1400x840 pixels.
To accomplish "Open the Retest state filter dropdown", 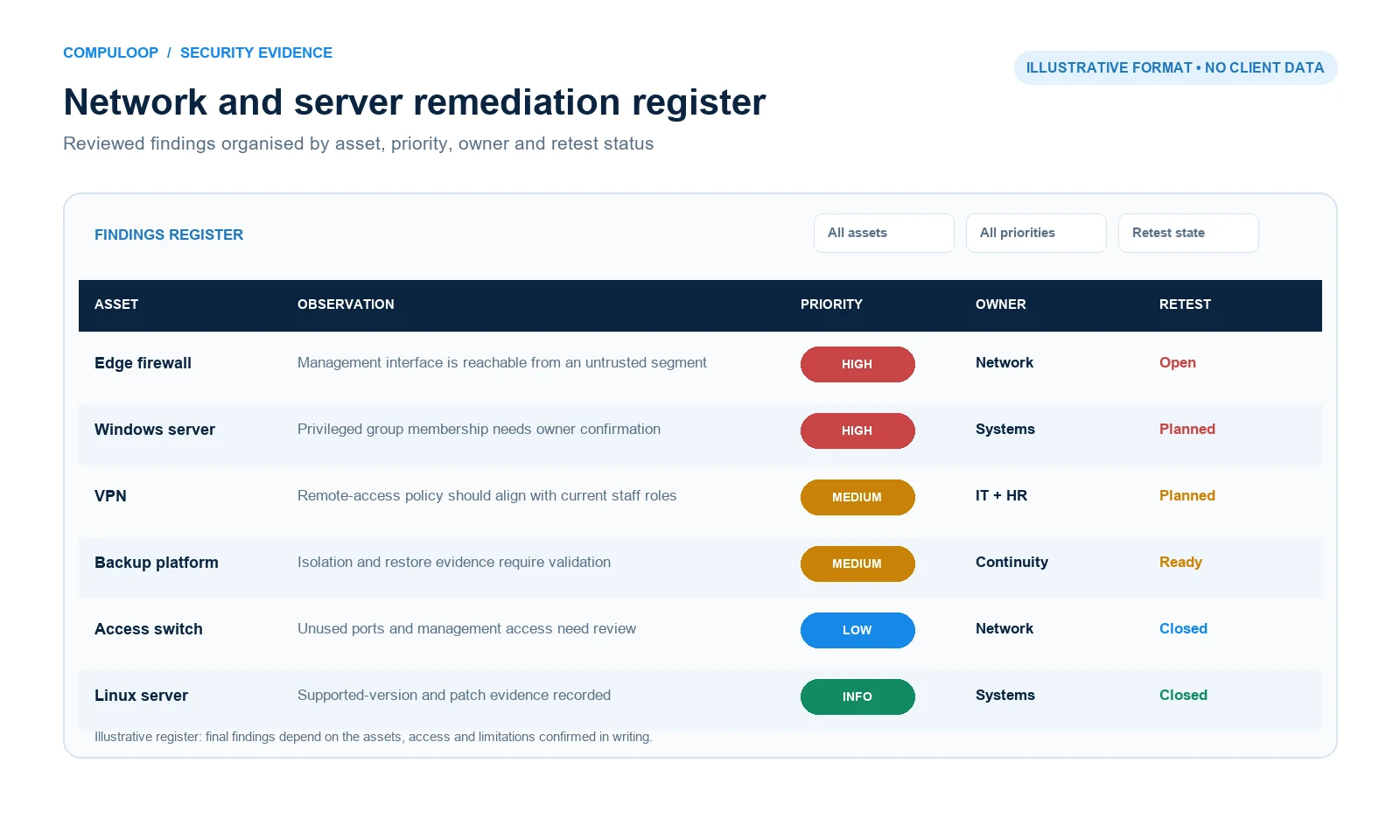I will [1188, 233].
